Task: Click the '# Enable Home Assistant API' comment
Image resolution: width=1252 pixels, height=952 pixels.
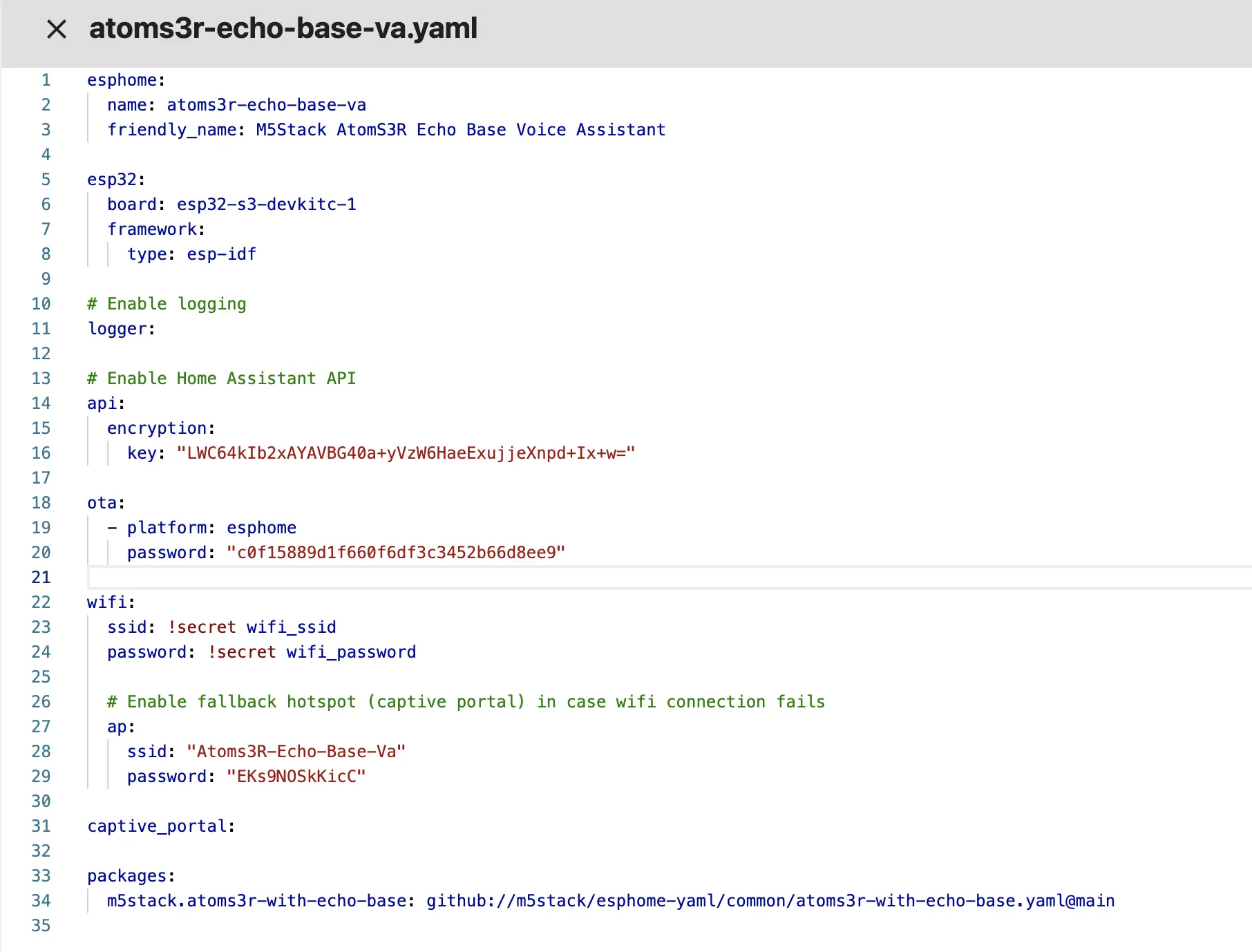Action: (x=221, y=379)
